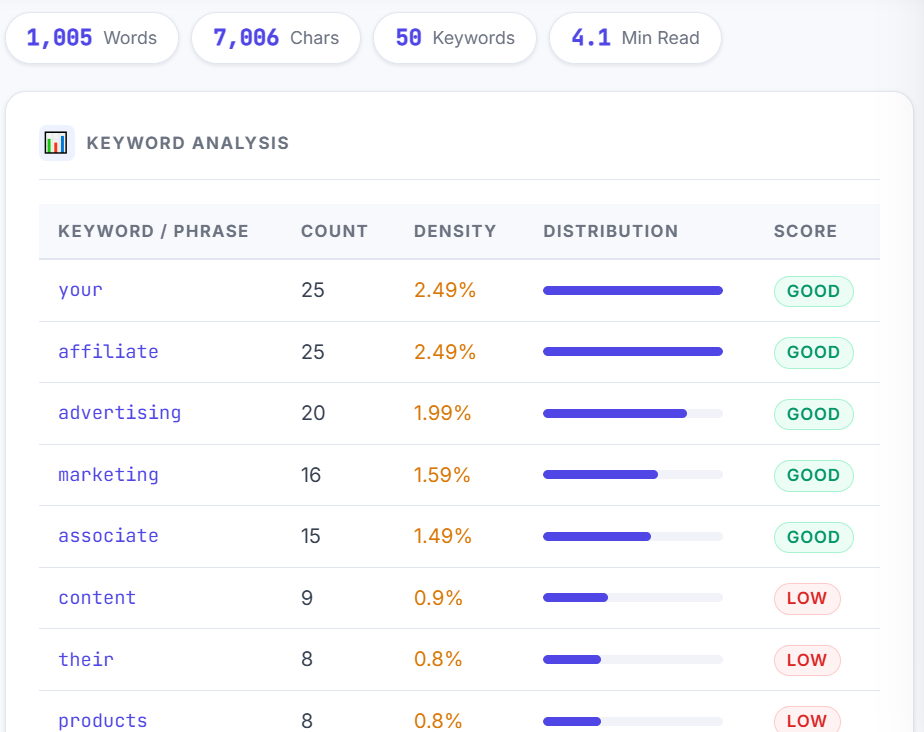This screenshot has width=924, height=732.
Task: Select the keyword "content"
Action: point(97,598)
